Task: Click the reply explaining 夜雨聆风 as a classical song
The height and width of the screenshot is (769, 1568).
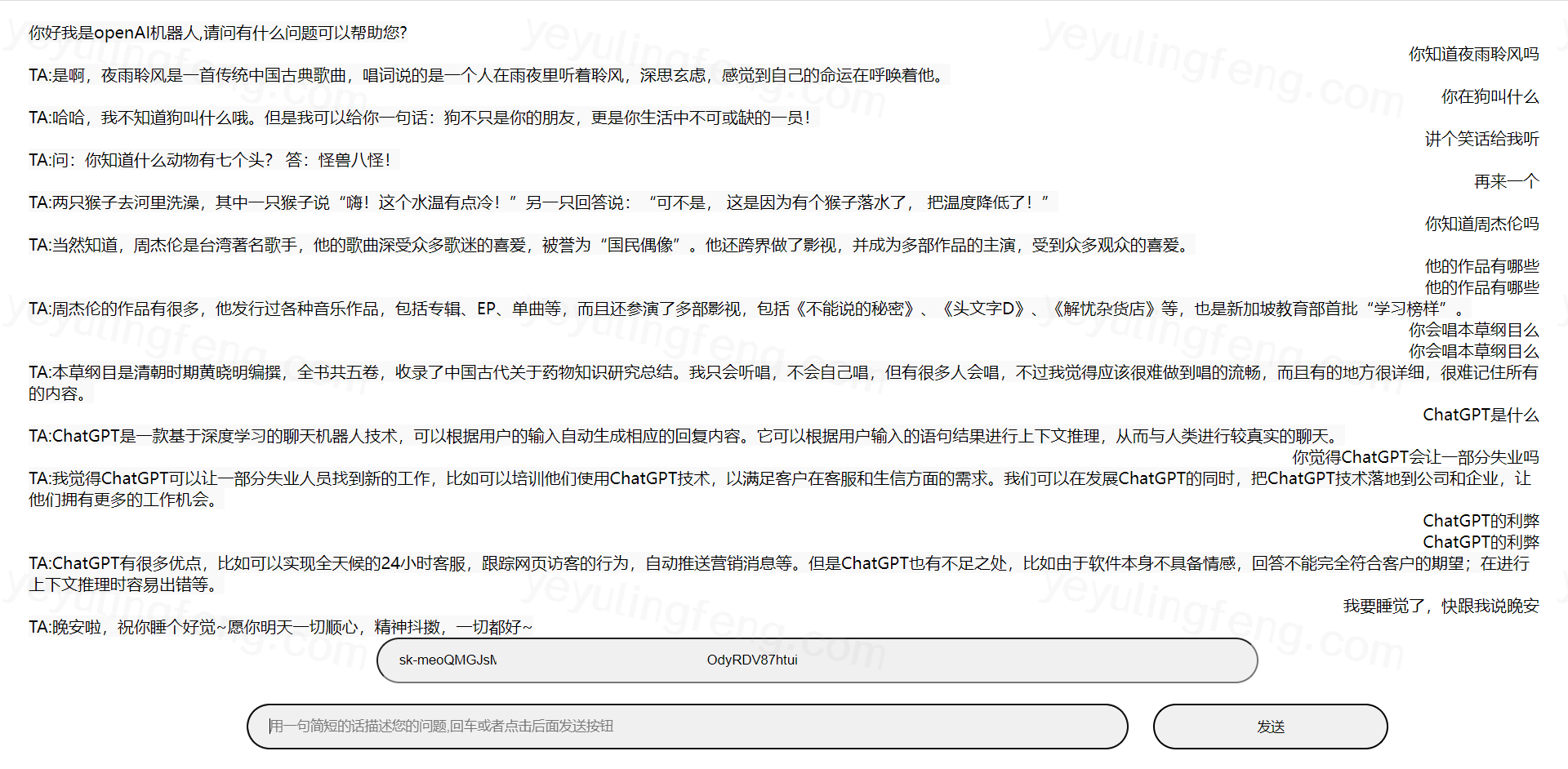Action: (489, 75)
